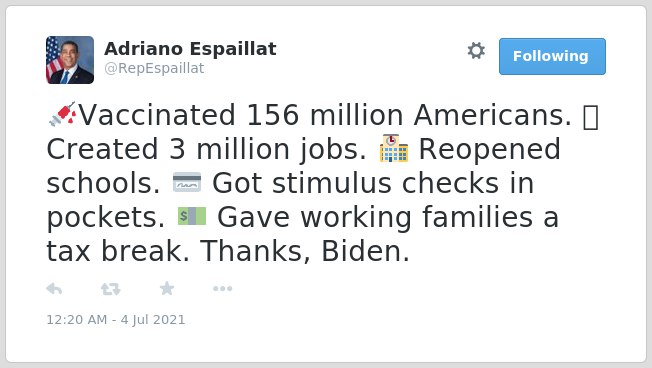Click the 'Gave working families a' text
This screenshot has width=652, height=368.
pyautogui.click(x=388, y=217)
